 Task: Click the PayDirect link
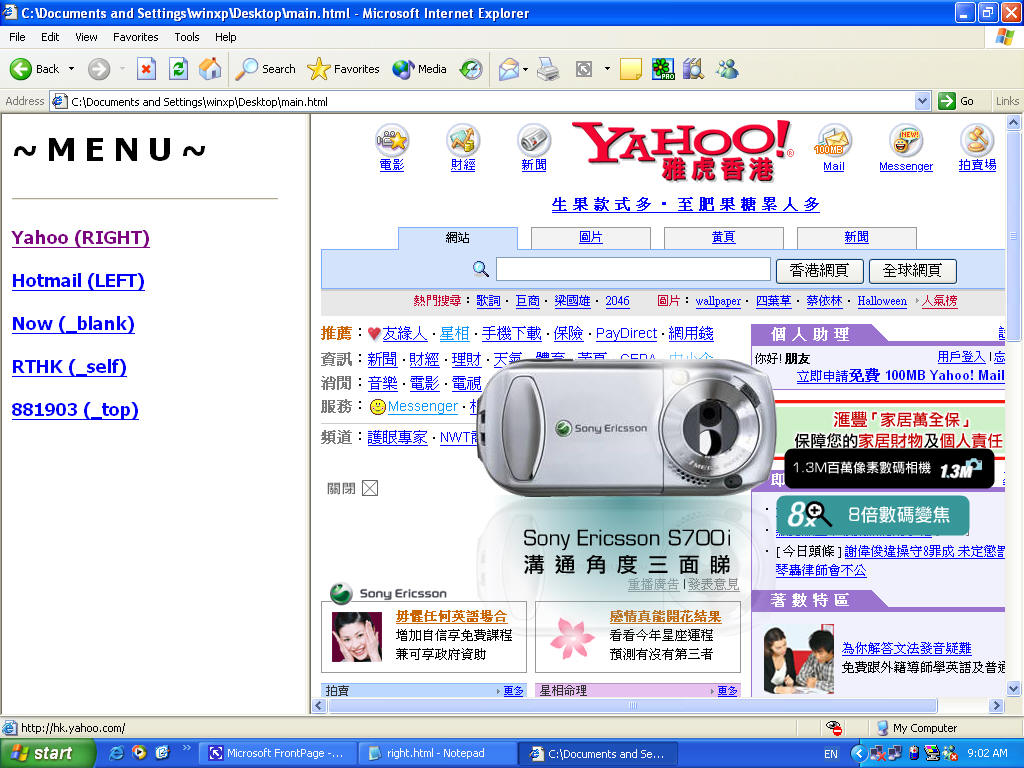(x=626, y=333)
